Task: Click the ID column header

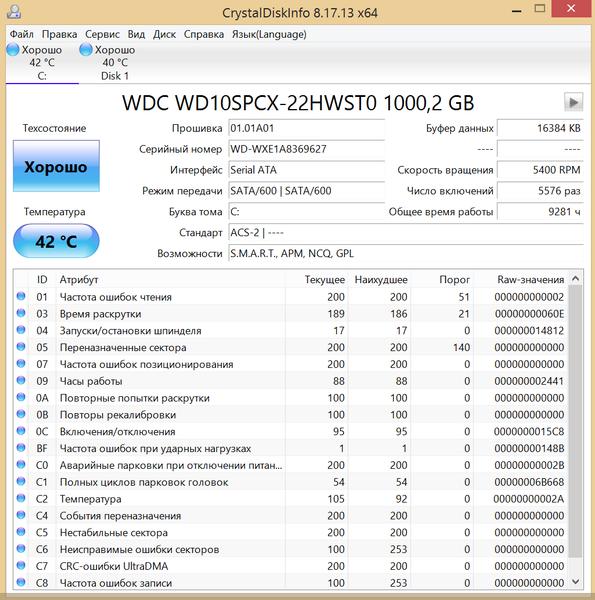Action: pyautogui.click(x=42, y=279)
